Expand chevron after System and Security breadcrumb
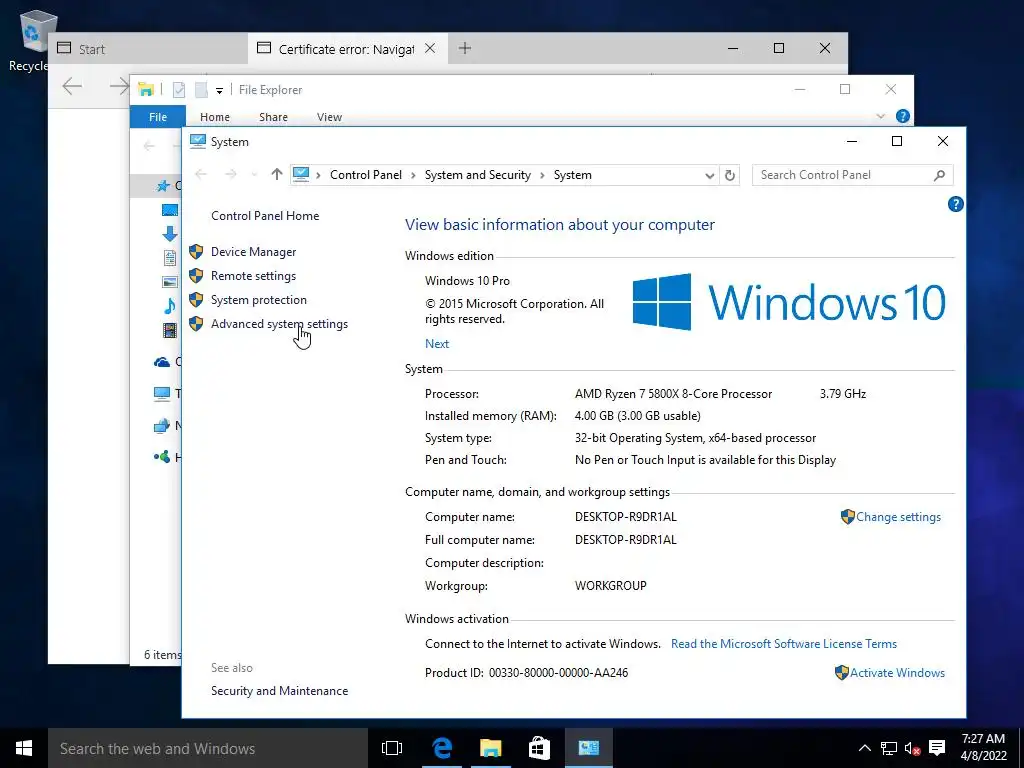The height and width of the screenshot is (768, 1024). point(542,175)
